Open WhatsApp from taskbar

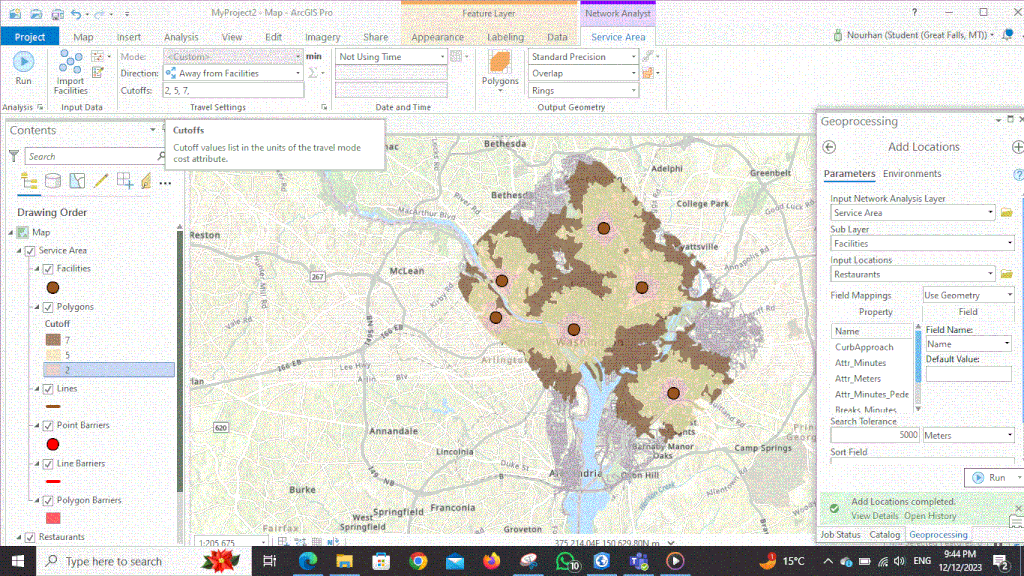[x=566, y=561]
